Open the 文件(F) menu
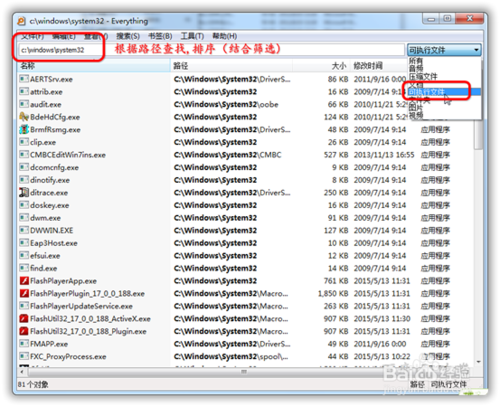Image resolution: width=500 pixels, height=407 pixels. [x=32, y=36]
